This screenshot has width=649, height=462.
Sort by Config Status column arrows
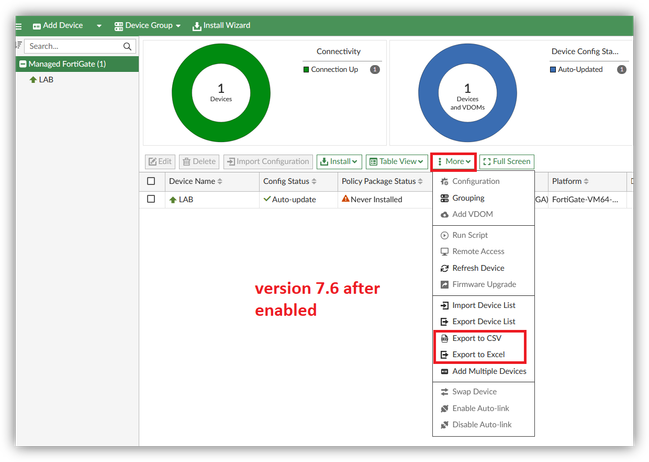point(314,181)
